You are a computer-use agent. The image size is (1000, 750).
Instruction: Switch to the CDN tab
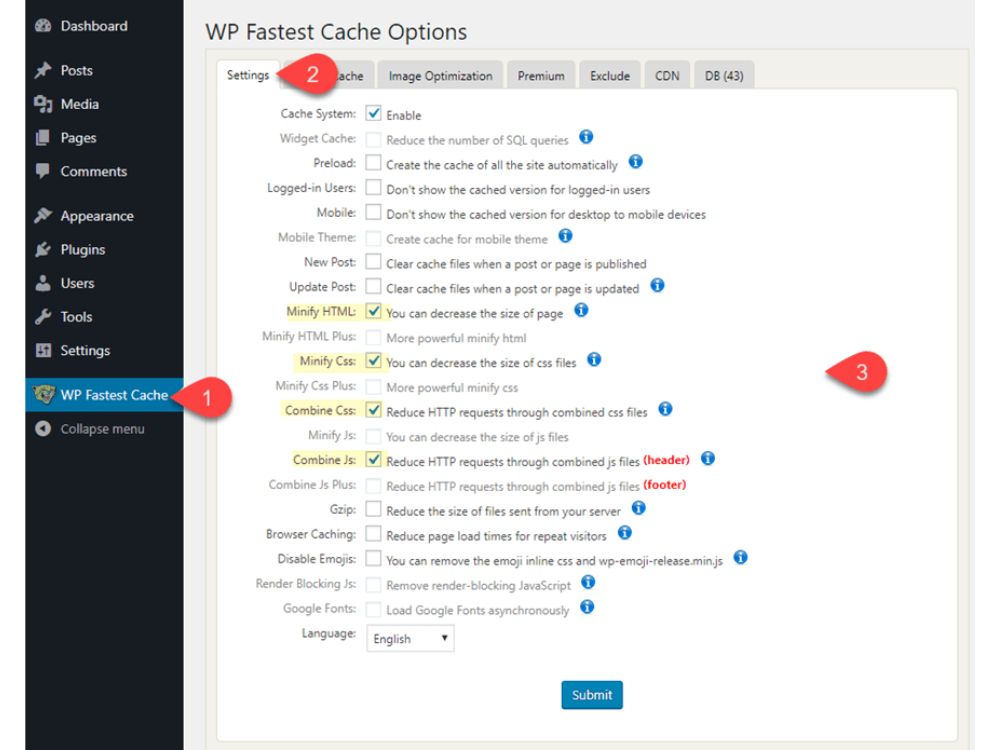[667, 76]
